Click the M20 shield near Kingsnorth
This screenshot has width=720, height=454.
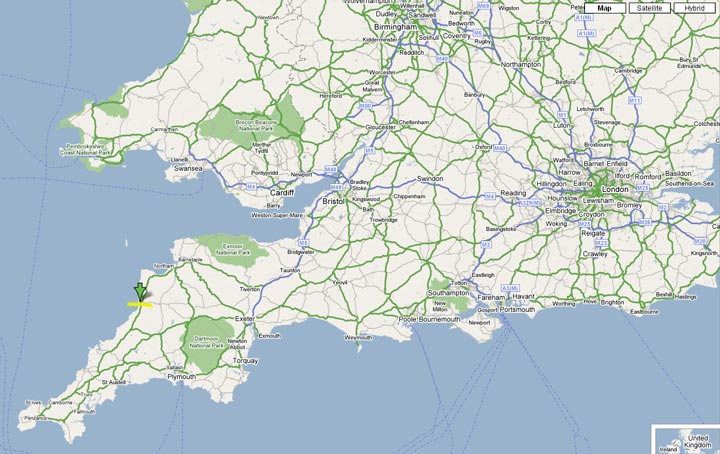pyautogui.click(x=700, y=241)
